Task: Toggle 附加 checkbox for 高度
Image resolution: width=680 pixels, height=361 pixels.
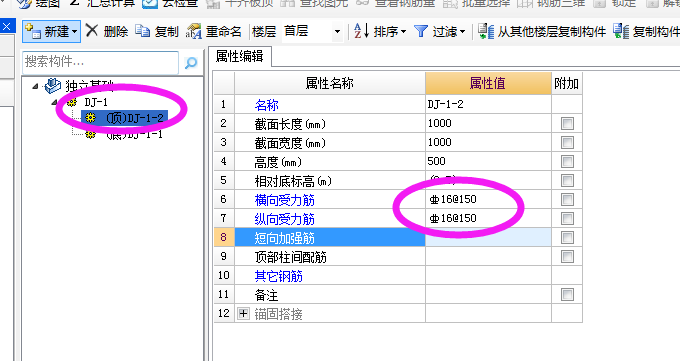Action: tap(567, 161)
